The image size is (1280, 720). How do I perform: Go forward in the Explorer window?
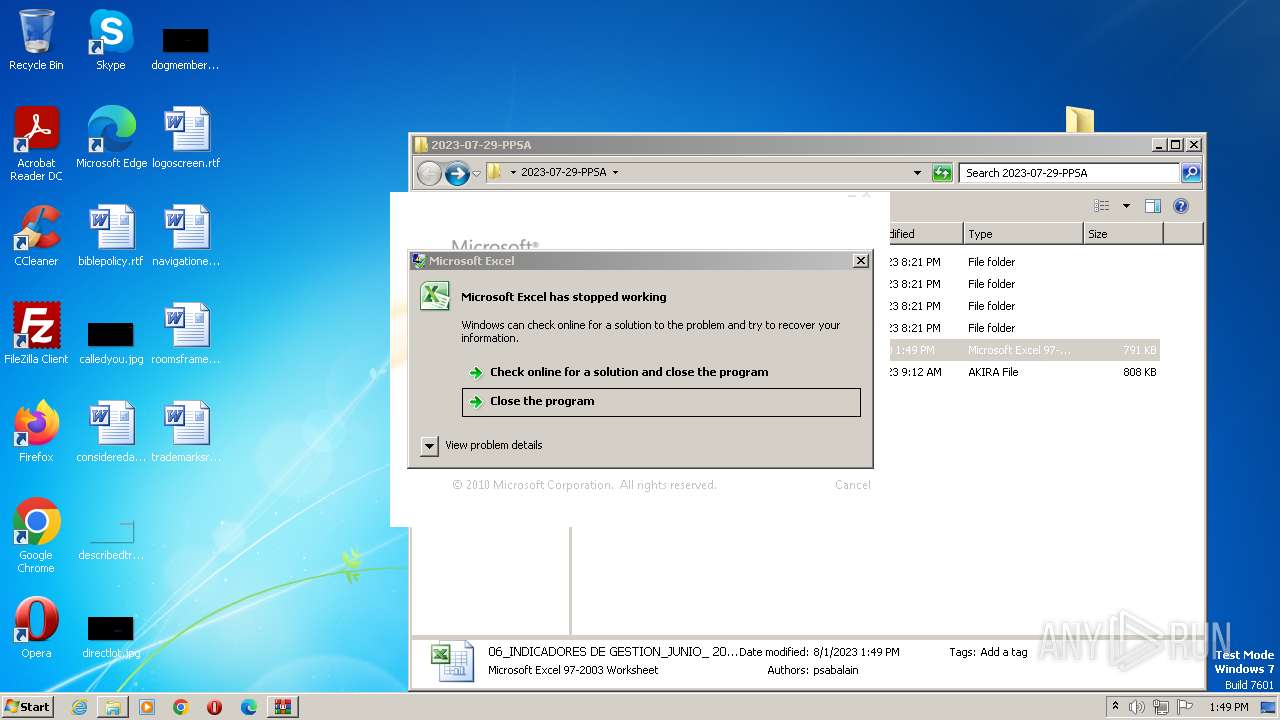pos(457,173)
